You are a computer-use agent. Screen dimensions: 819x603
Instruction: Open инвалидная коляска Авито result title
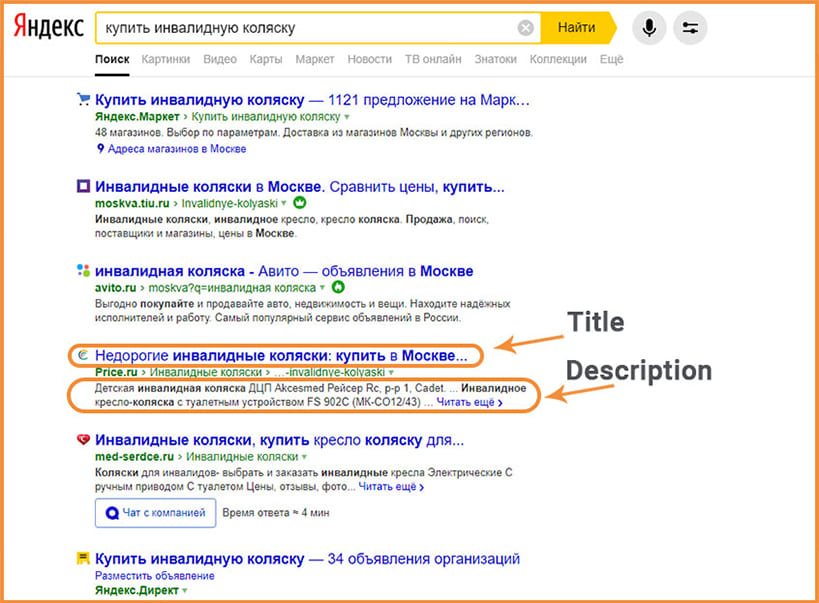point(284,271)
